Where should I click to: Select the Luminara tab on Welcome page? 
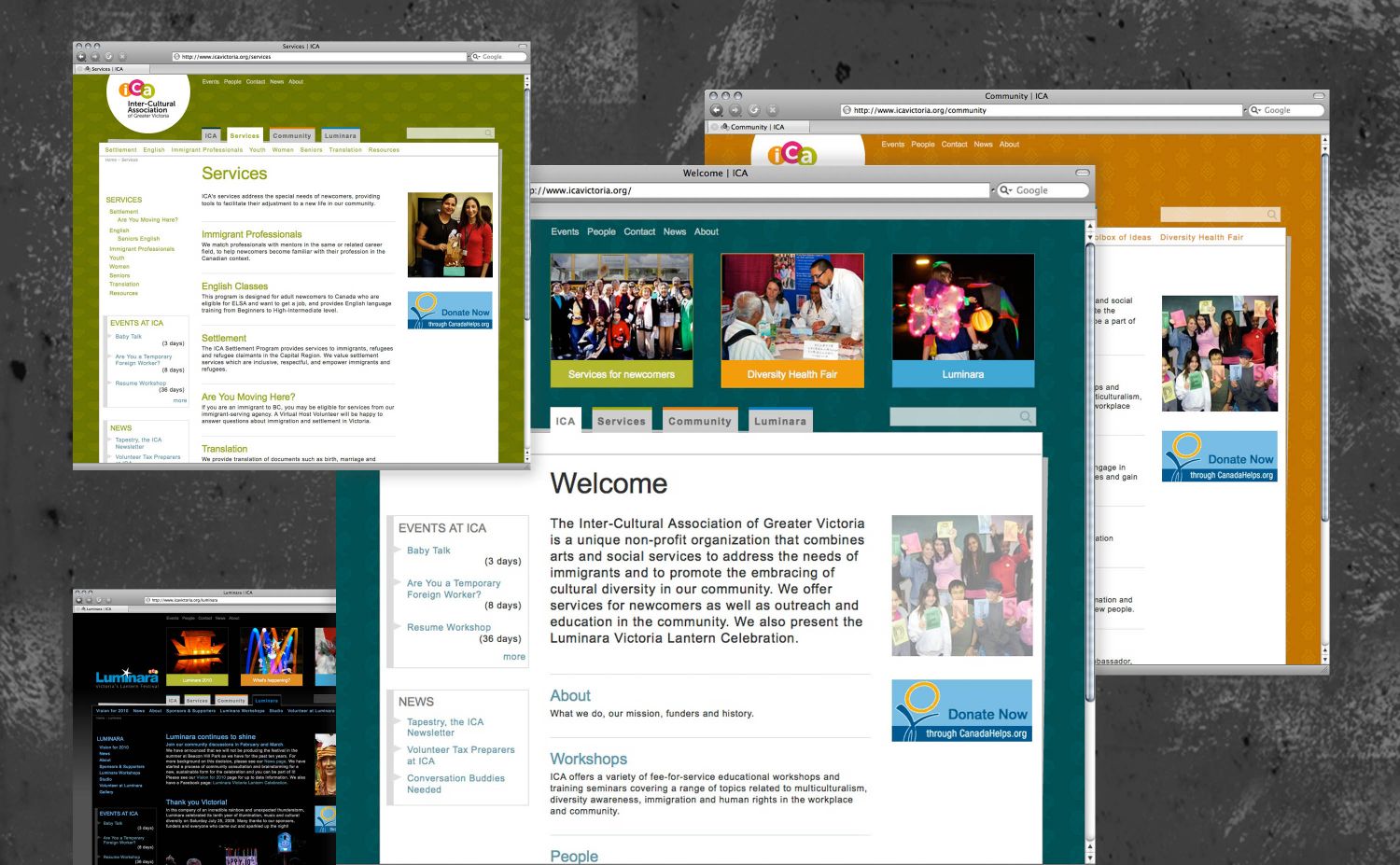click(779, 421)
